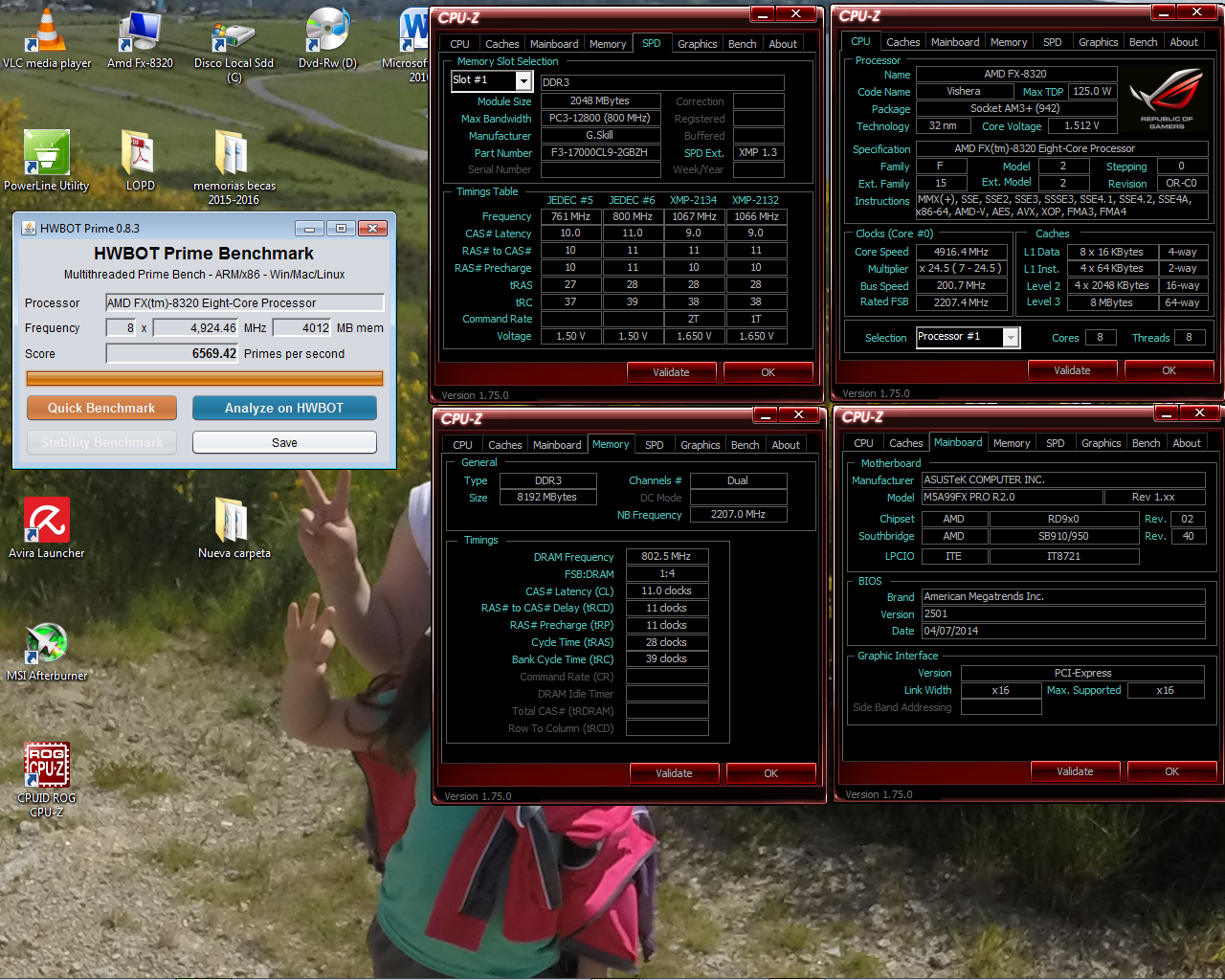1225x980 pixels.
Task: Open the Nueva carpeta folder
Action: (x=234, y=528)
